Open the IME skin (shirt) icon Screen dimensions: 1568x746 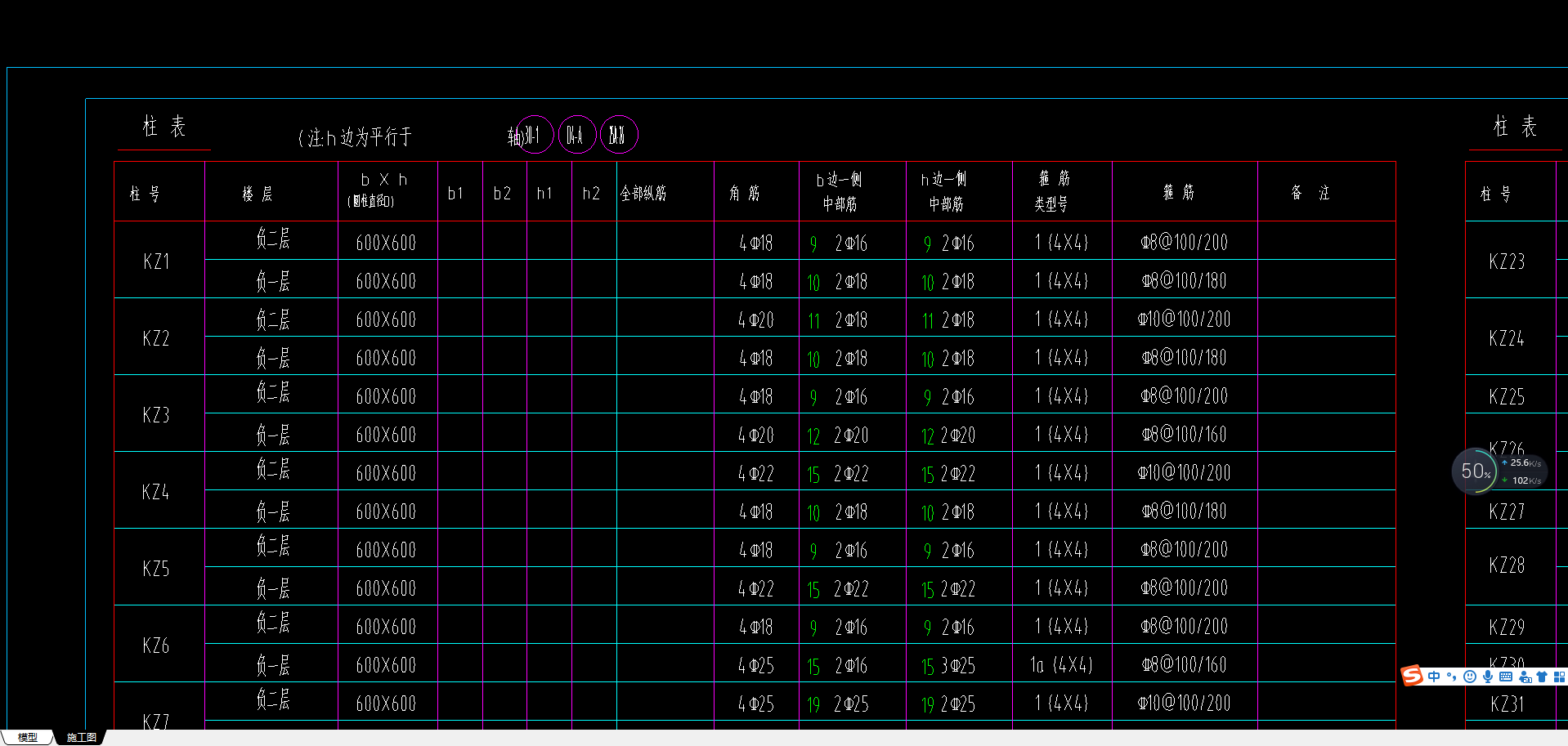click(x=1542, y=677)
